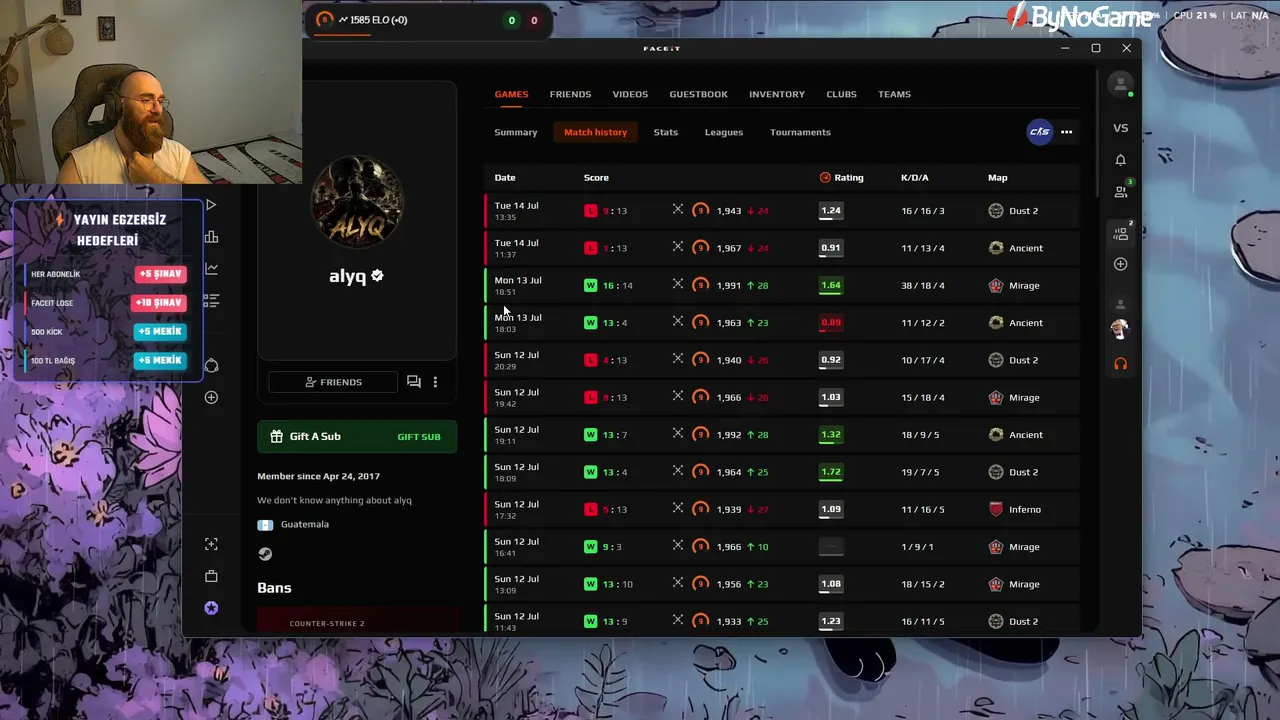Click the VS matchmaking icon

(1120, 128)
